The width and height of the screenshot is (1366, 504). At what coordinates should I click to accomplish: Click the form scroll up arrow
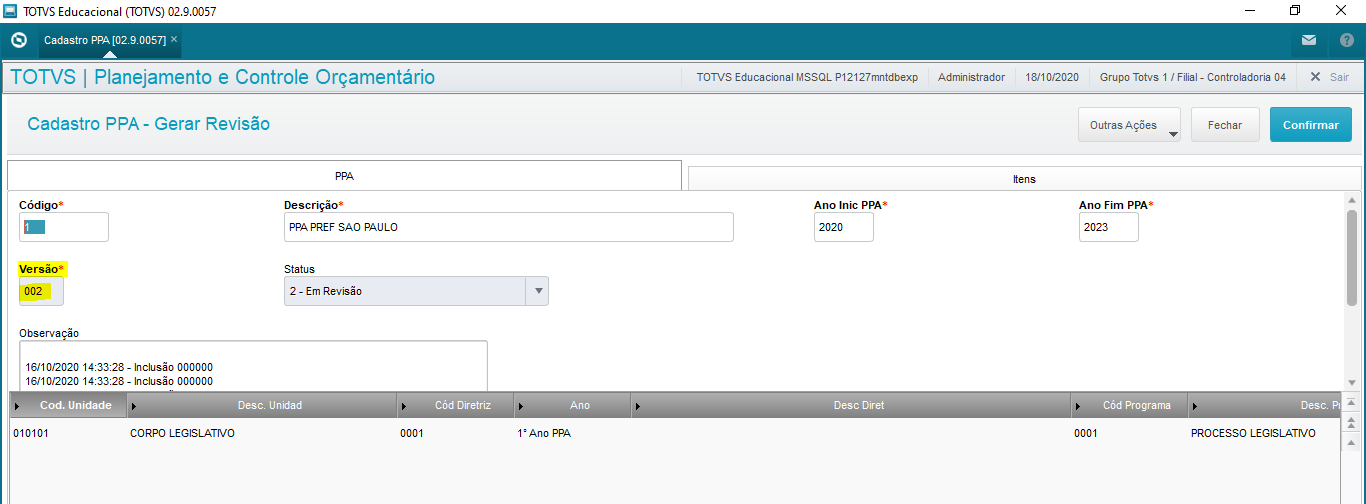[1352, 199]
